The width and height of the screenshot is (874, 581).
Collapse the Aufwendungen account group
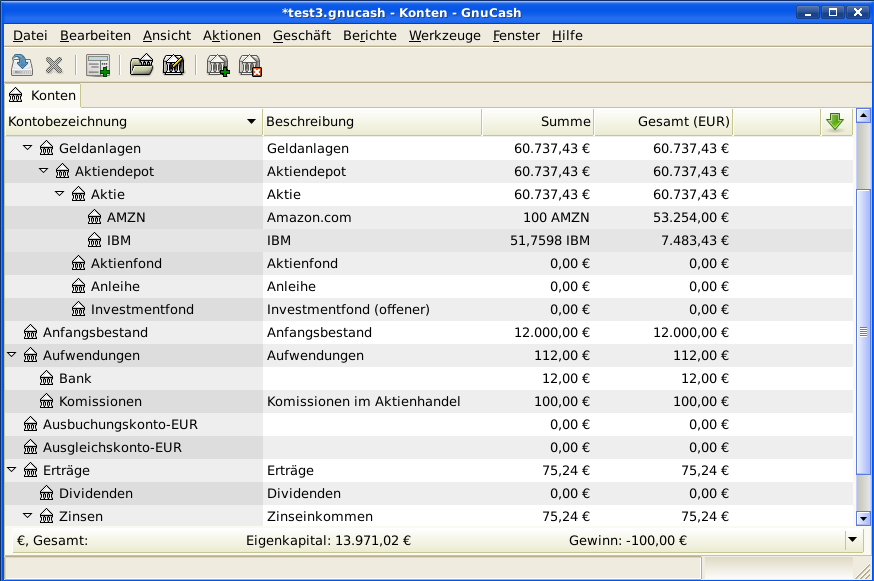(12, 355)
